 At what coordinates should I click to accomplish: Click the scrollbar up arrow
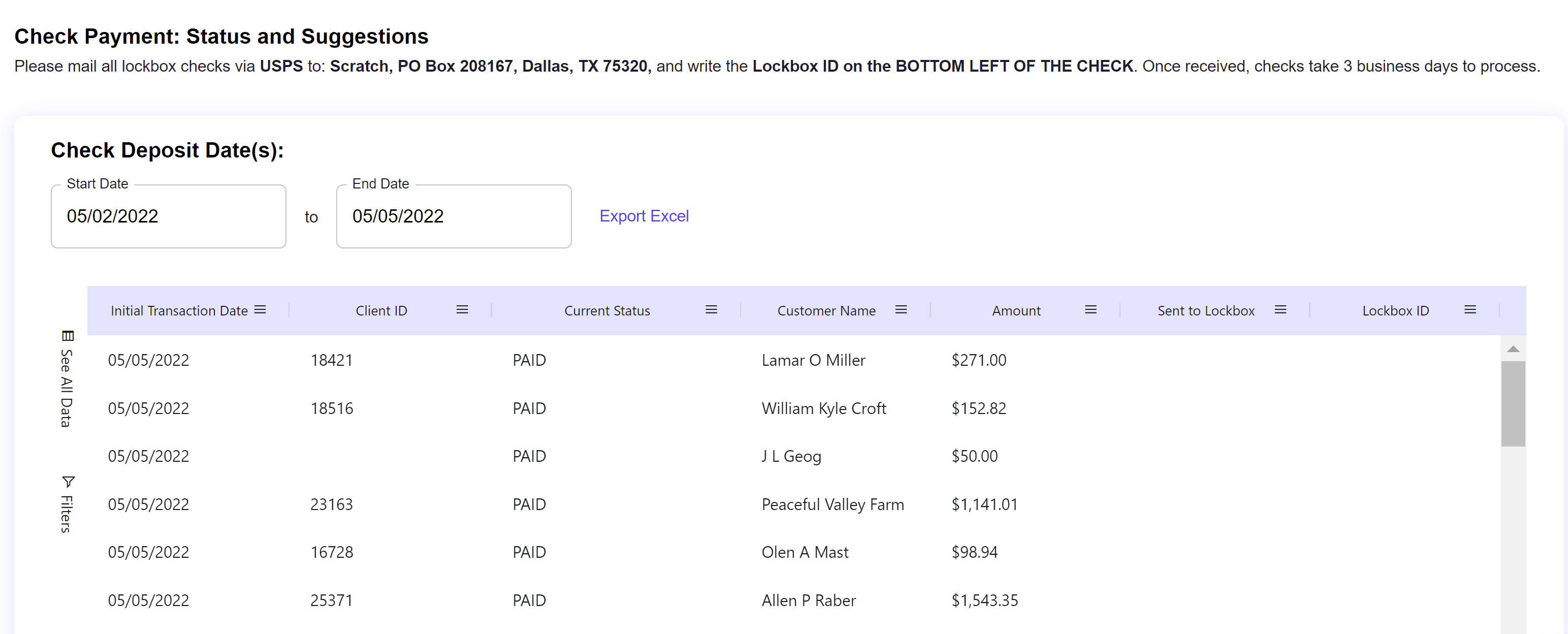[x=1513, y=349]
